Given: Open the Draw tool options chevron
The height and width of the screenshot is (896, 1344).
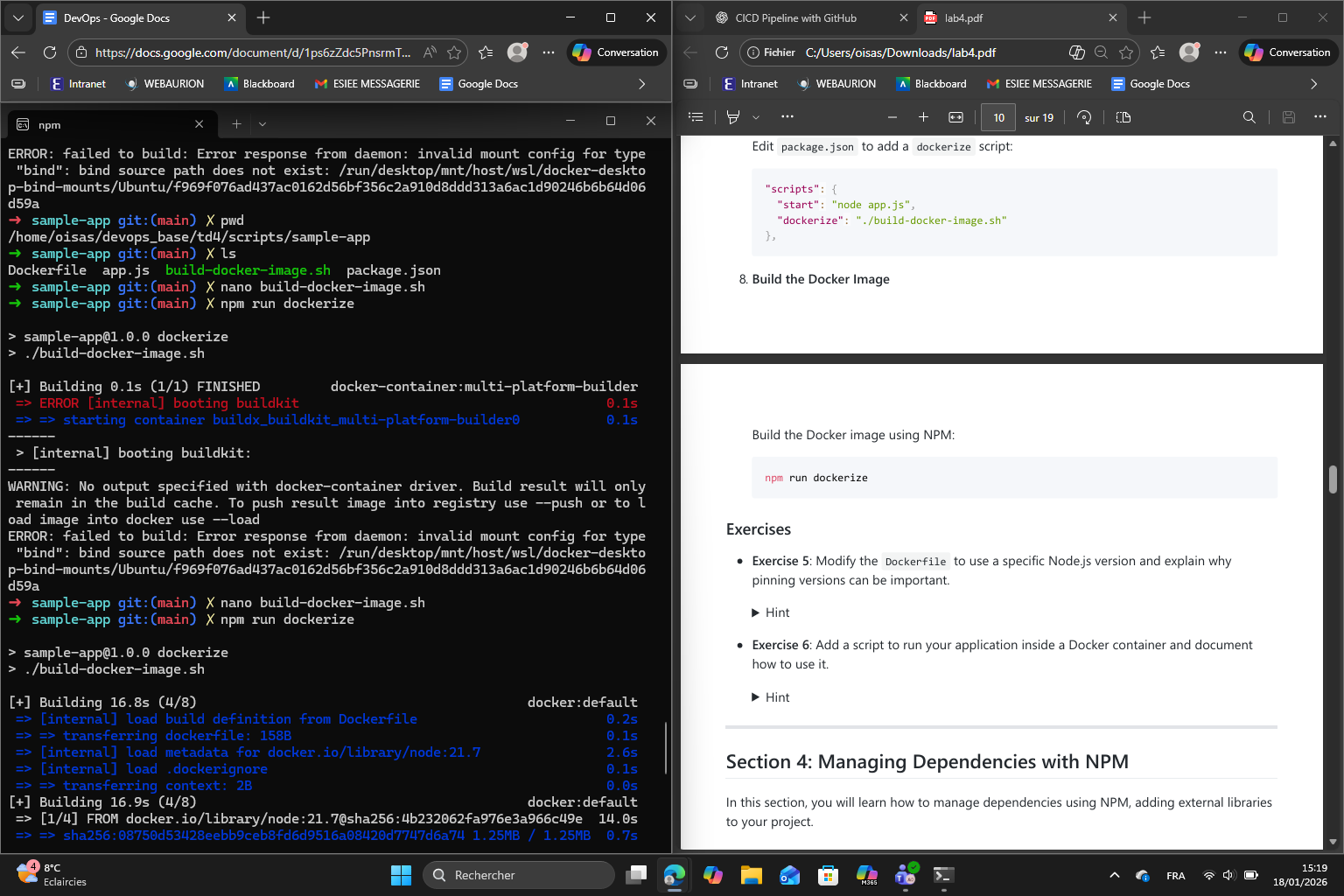Looking at the screenshot, I should click(756, 116).
